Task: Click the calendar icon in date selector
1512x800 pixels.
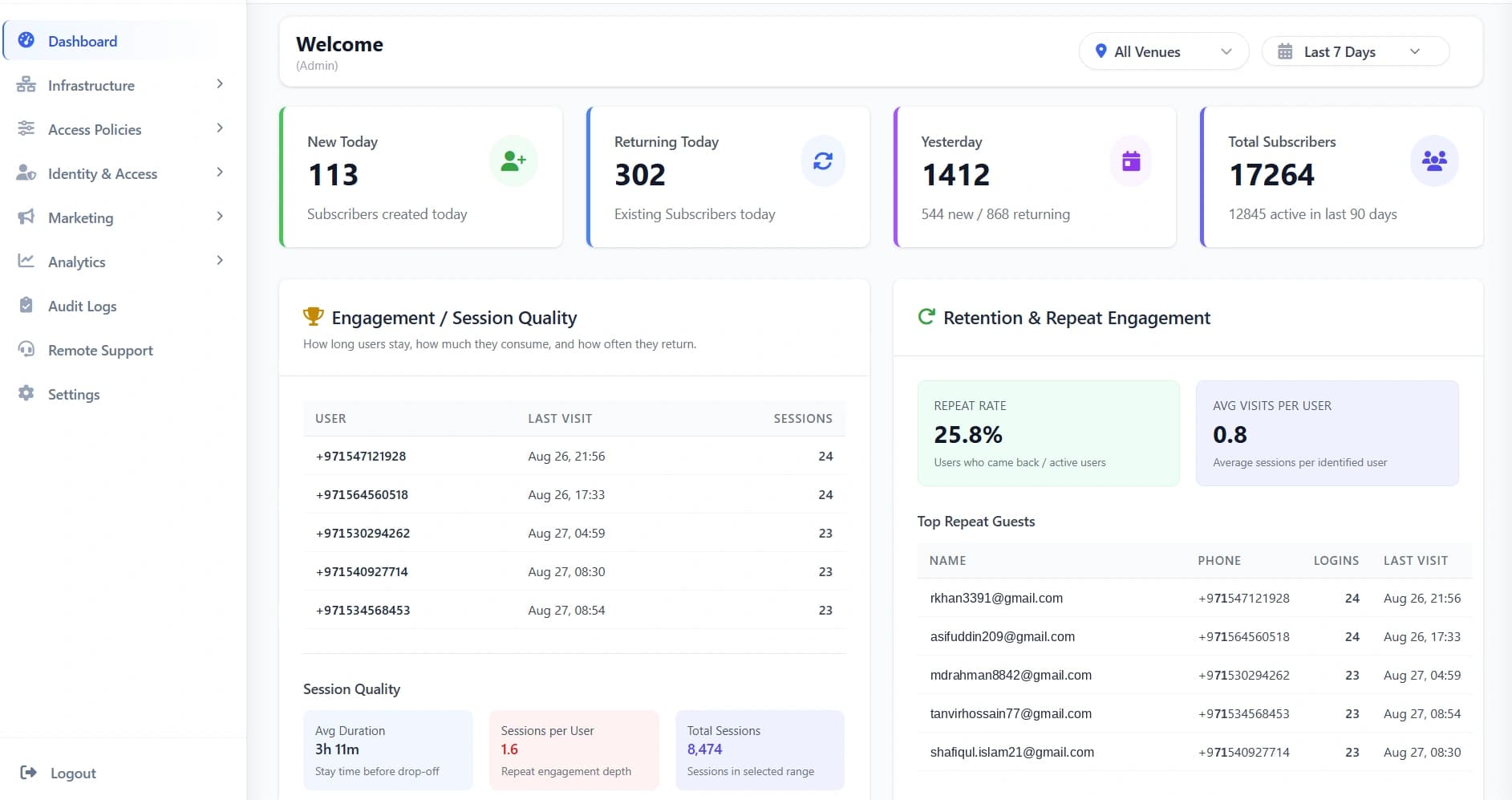Action: click(1285, 51)
